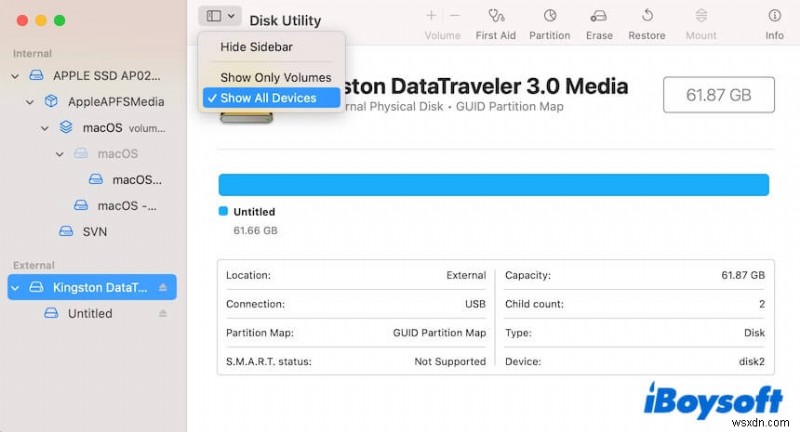
Task: Click the Mount toolbar icon
Action: pos(701,16)
